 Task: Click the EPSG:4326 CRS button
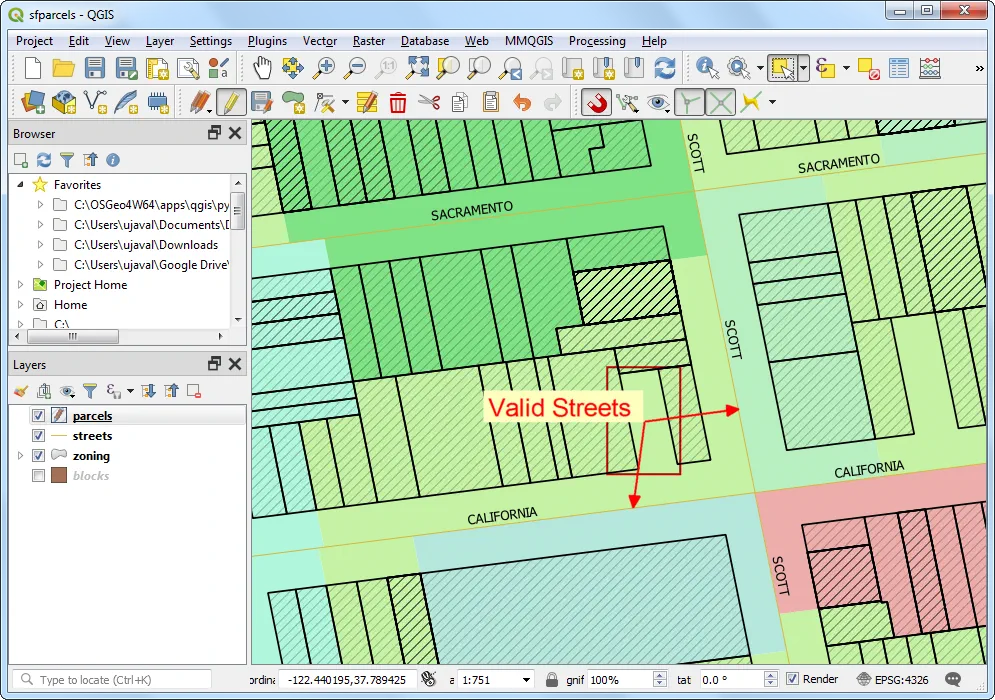pos(892,679)
